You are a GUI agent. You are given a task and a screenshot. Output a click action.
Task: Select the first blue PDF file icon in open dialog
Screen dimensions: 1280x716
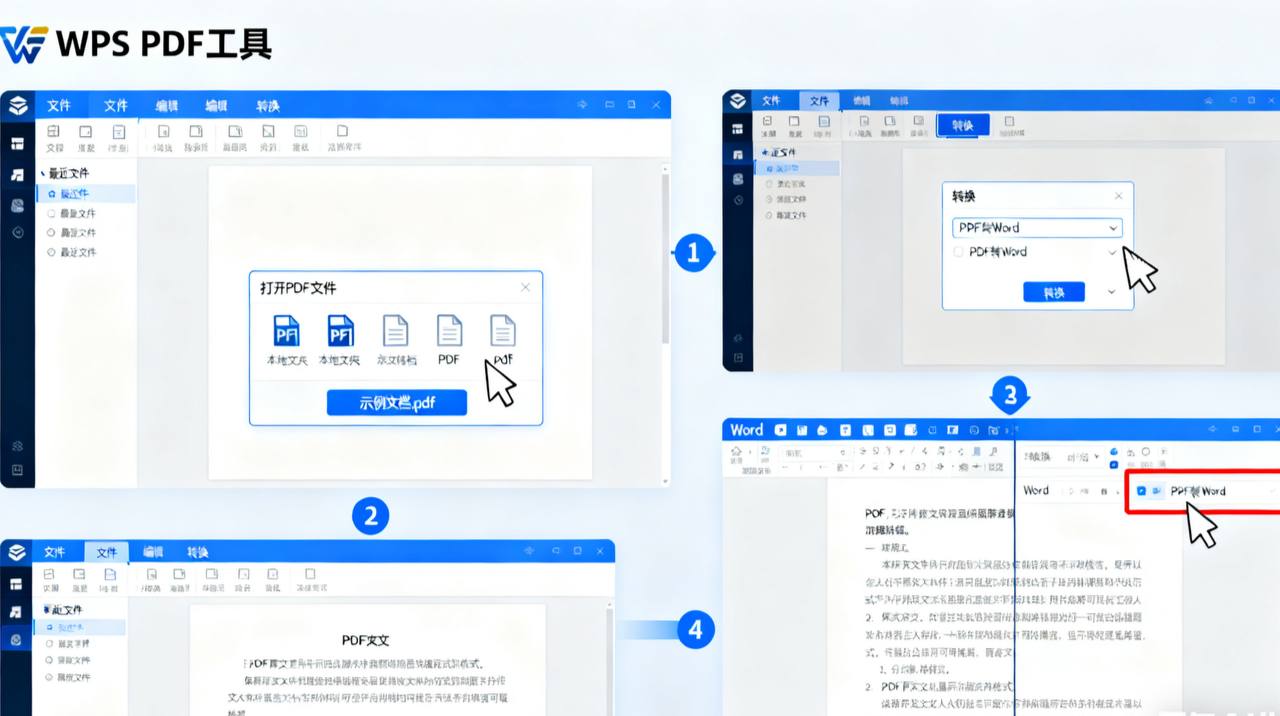(x=286, y=331)
